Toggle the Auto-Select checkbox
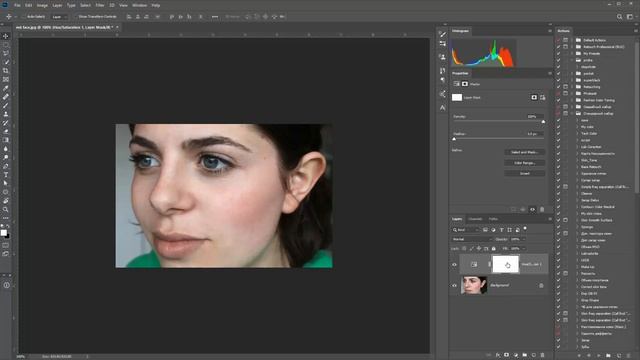 tap(24, 17)
